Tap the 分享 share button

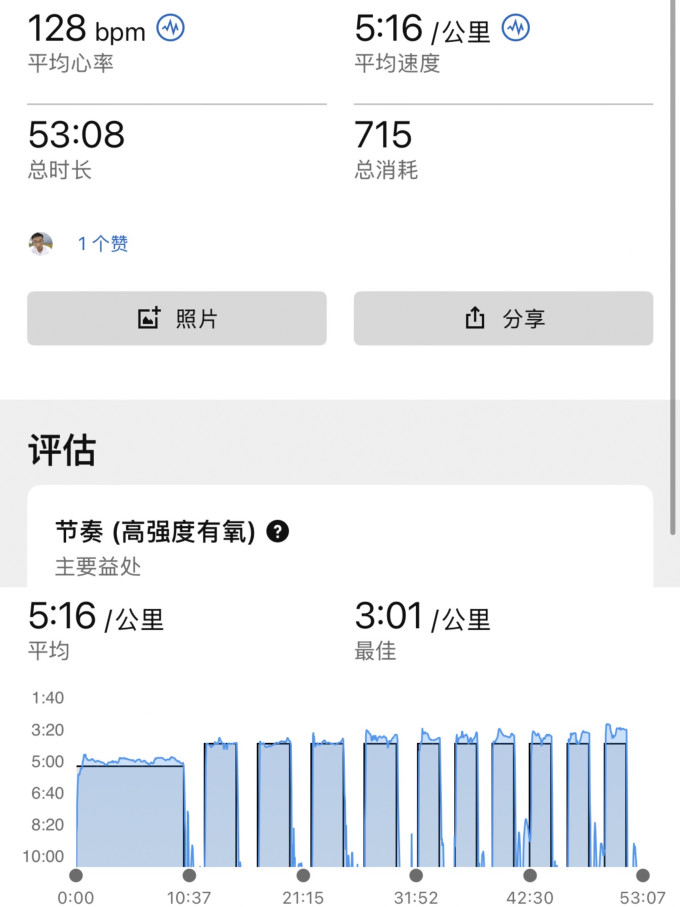pos(504,318)
